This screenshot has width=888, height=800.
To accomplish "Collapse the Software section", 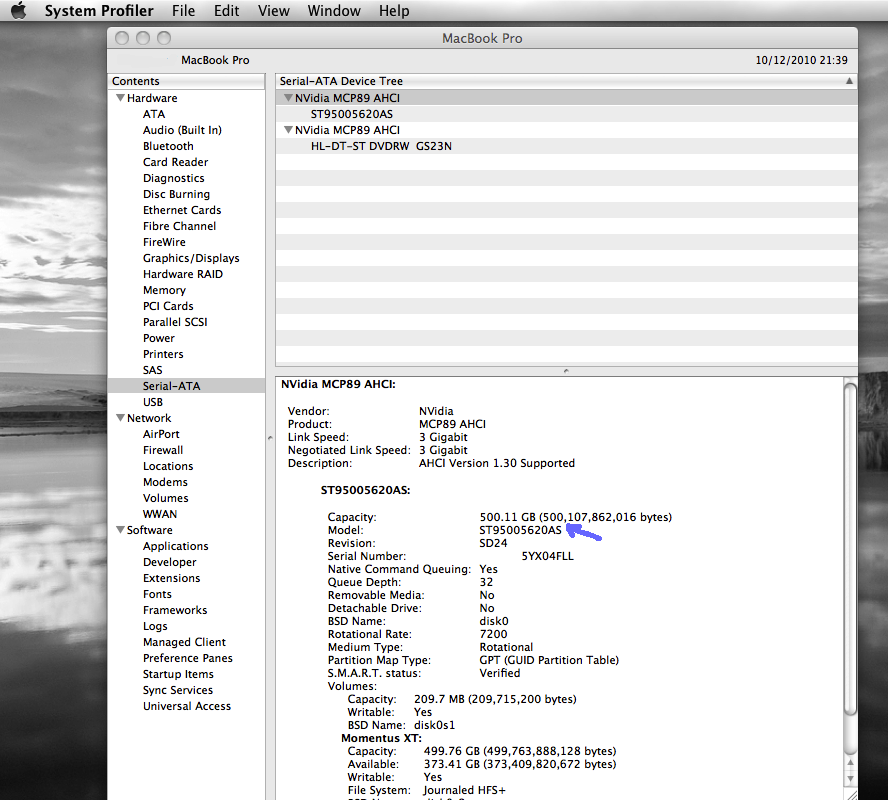I will tap(120, 530).
